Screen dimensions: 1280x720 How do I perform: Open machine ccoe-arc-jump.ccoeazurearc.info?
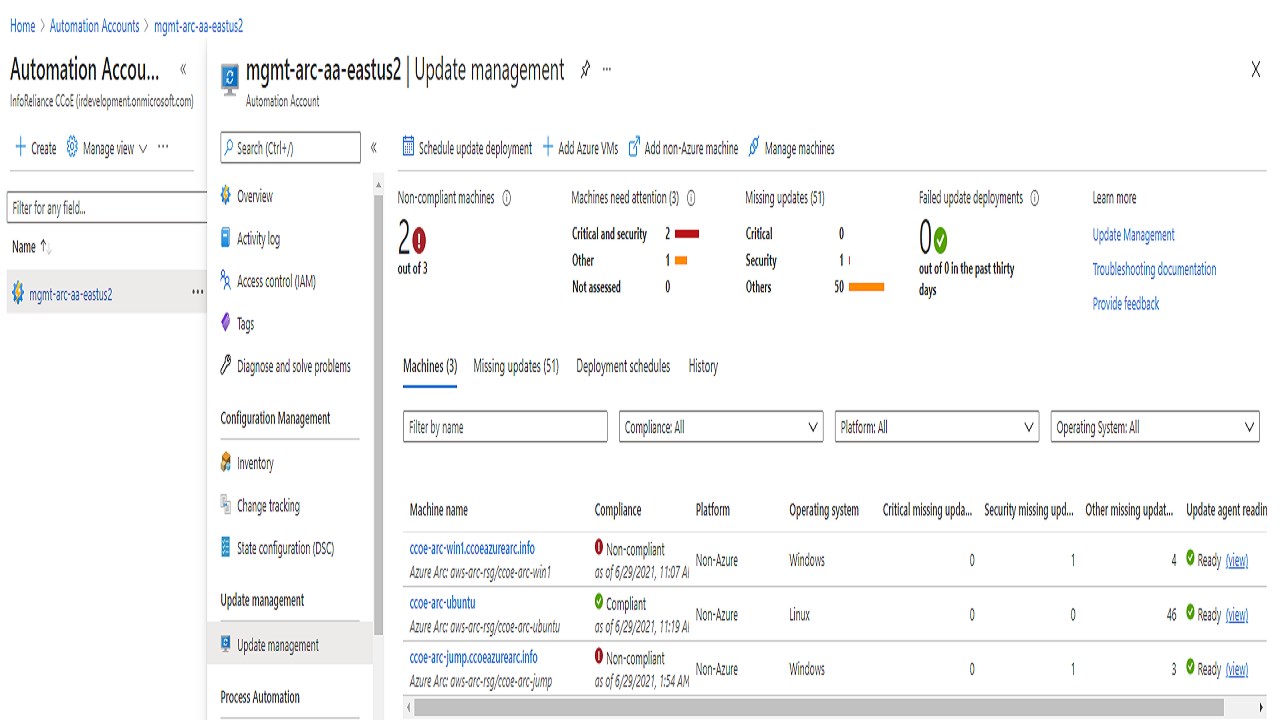[474, 657]
